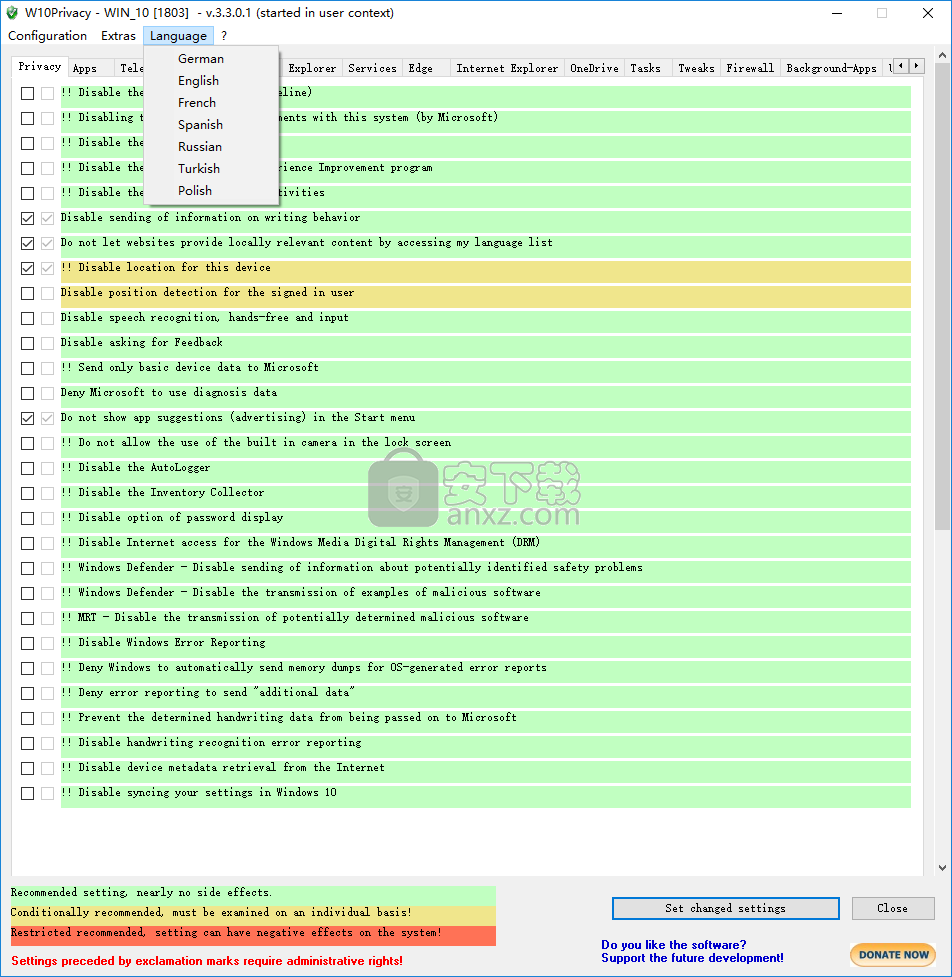Check Deny Microsoft to use diagnosis data
The height and width of the screenshot is (977, 952).
pos(27,393)
